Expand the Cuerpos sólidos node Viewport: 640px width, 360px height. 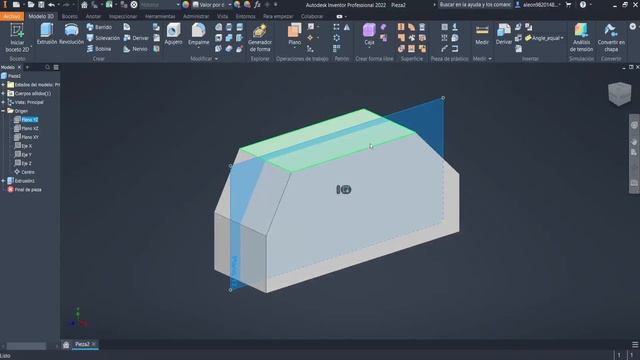click(3, 93)
